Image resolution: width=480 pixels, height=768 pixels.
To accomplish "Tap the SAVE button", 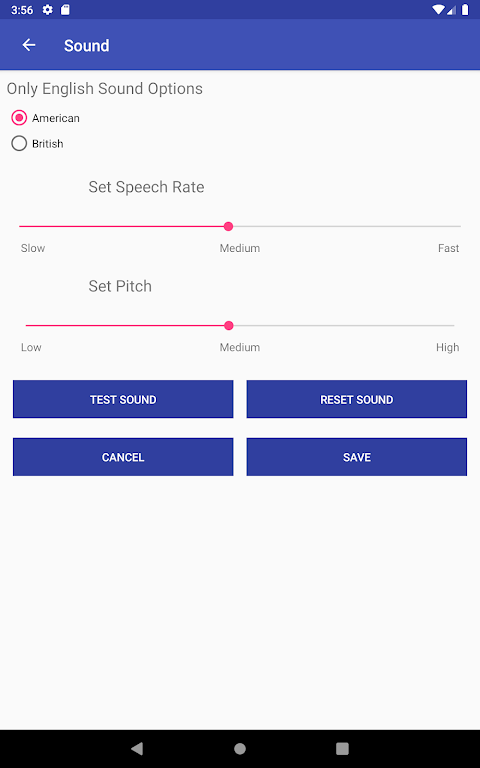I will 357,457.
